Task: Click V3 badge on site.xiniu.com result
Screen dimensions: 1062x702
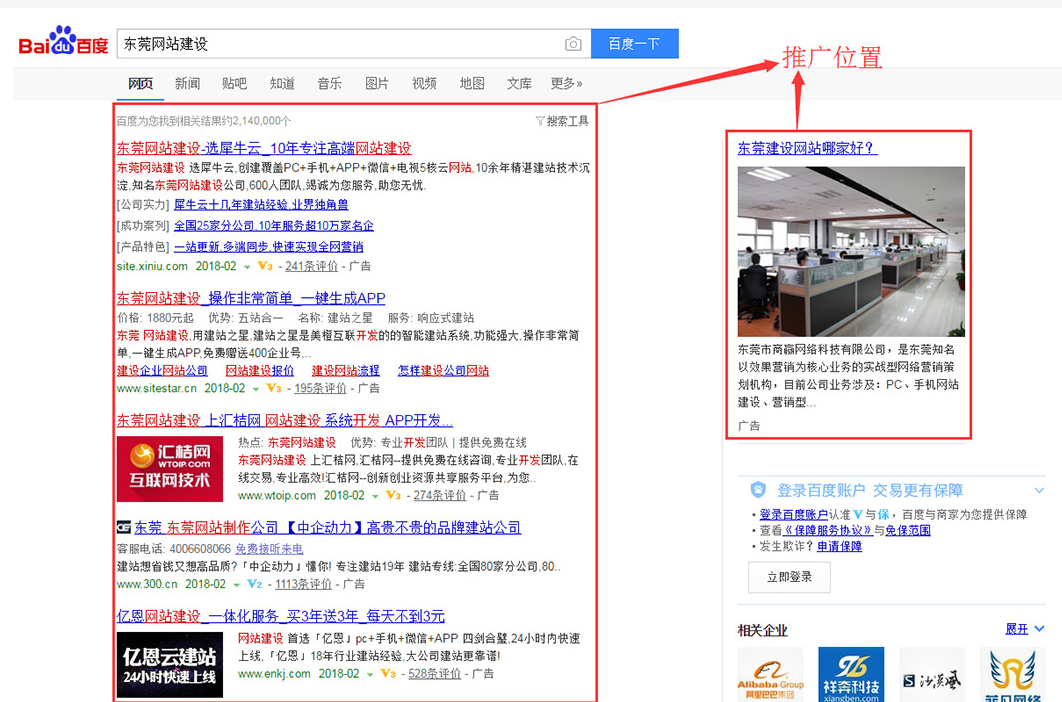Action: coord(265,266)
